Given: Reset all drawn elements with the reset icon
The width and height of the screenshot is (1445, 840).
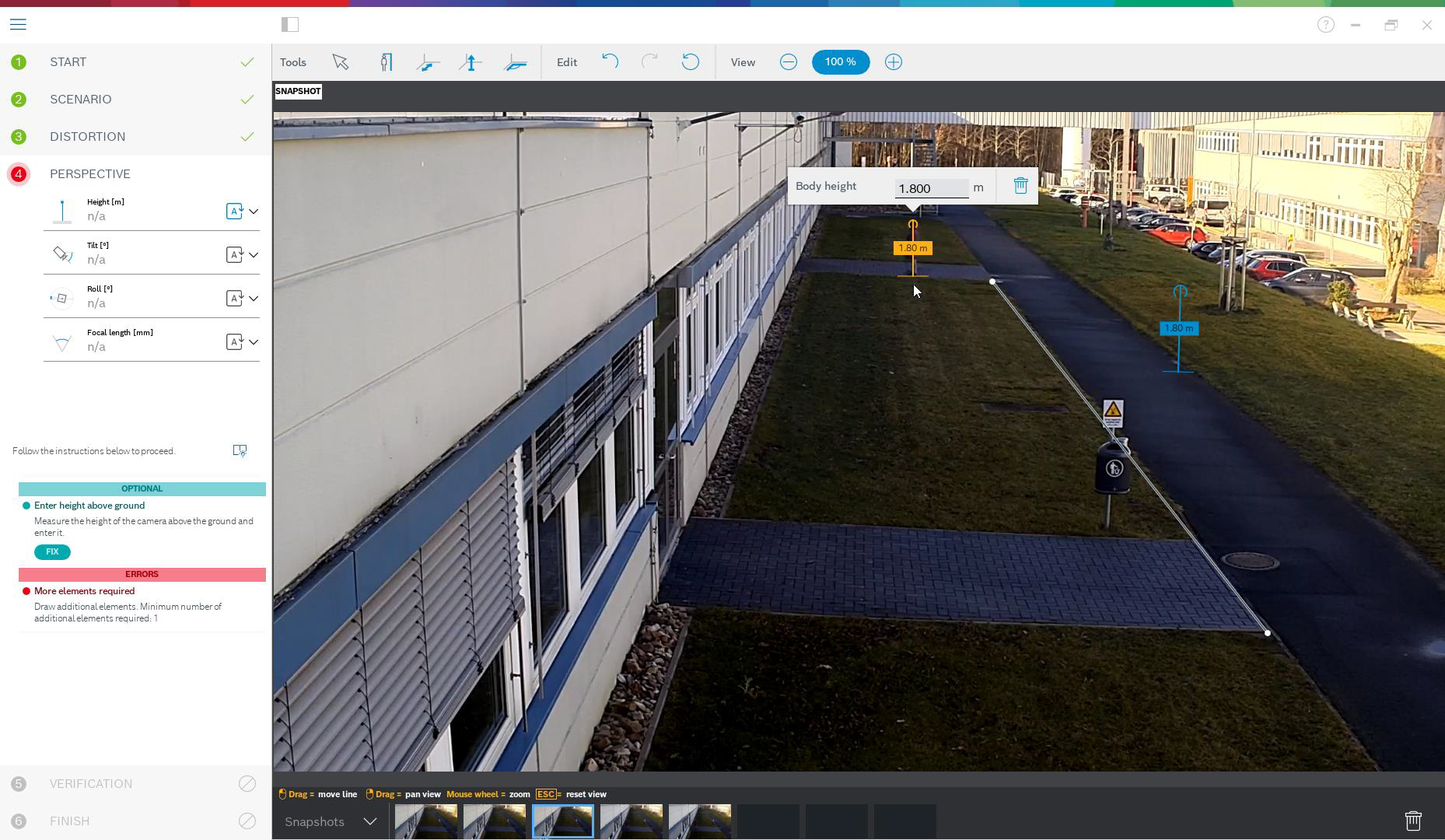Looking at the screenshot, I should coord(690,61).
